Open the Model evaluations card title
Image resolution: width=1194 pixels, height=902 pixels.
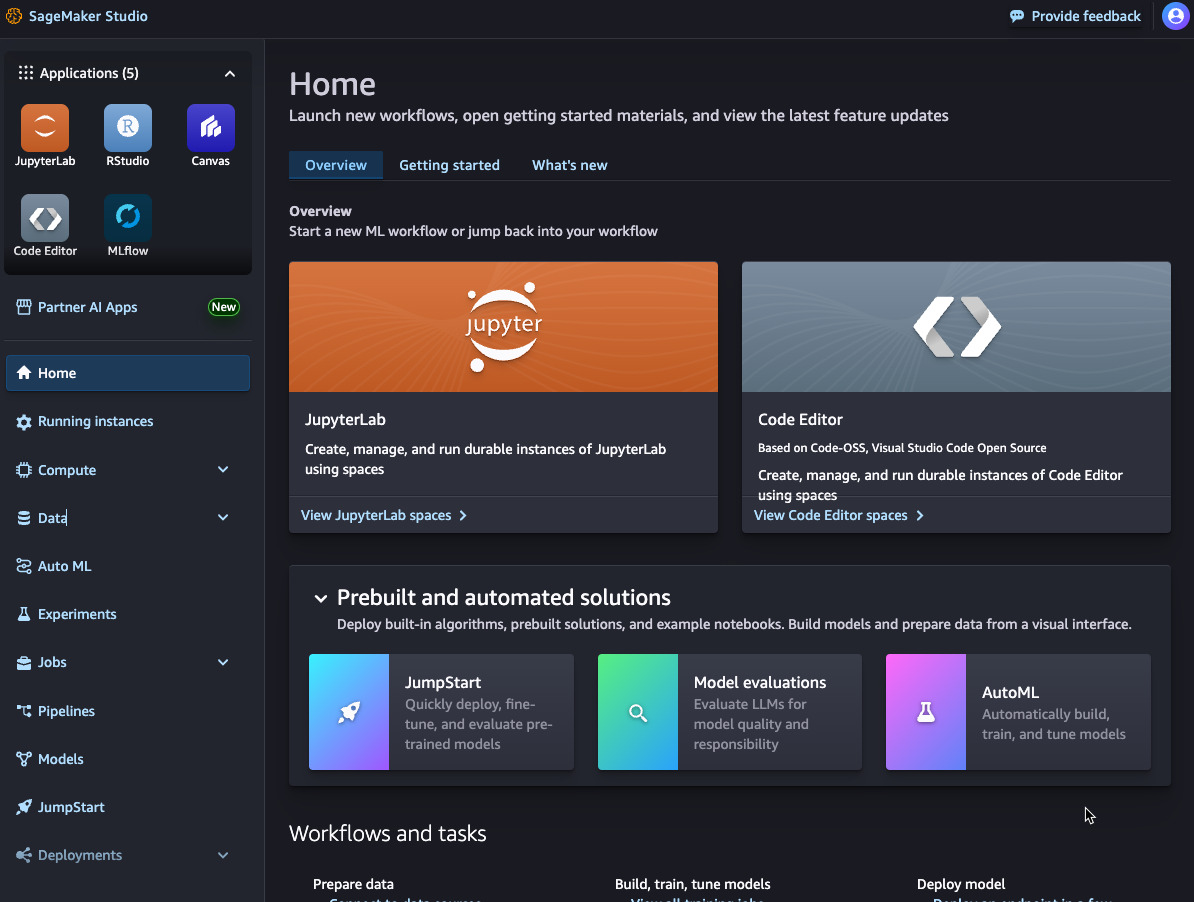(760, 683)
